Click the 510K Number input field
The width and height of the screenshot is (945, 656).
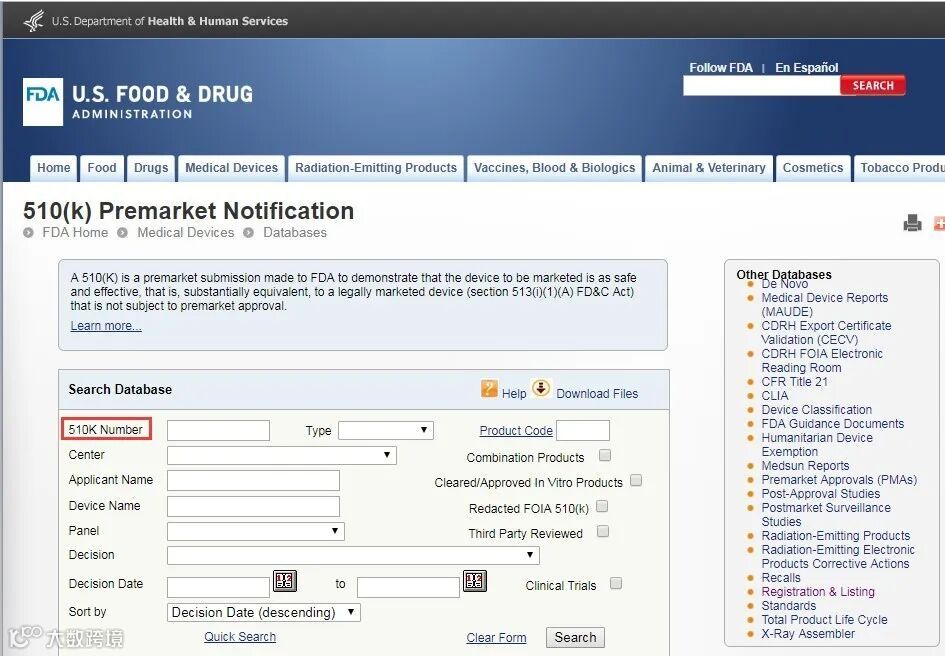point(218,430)
